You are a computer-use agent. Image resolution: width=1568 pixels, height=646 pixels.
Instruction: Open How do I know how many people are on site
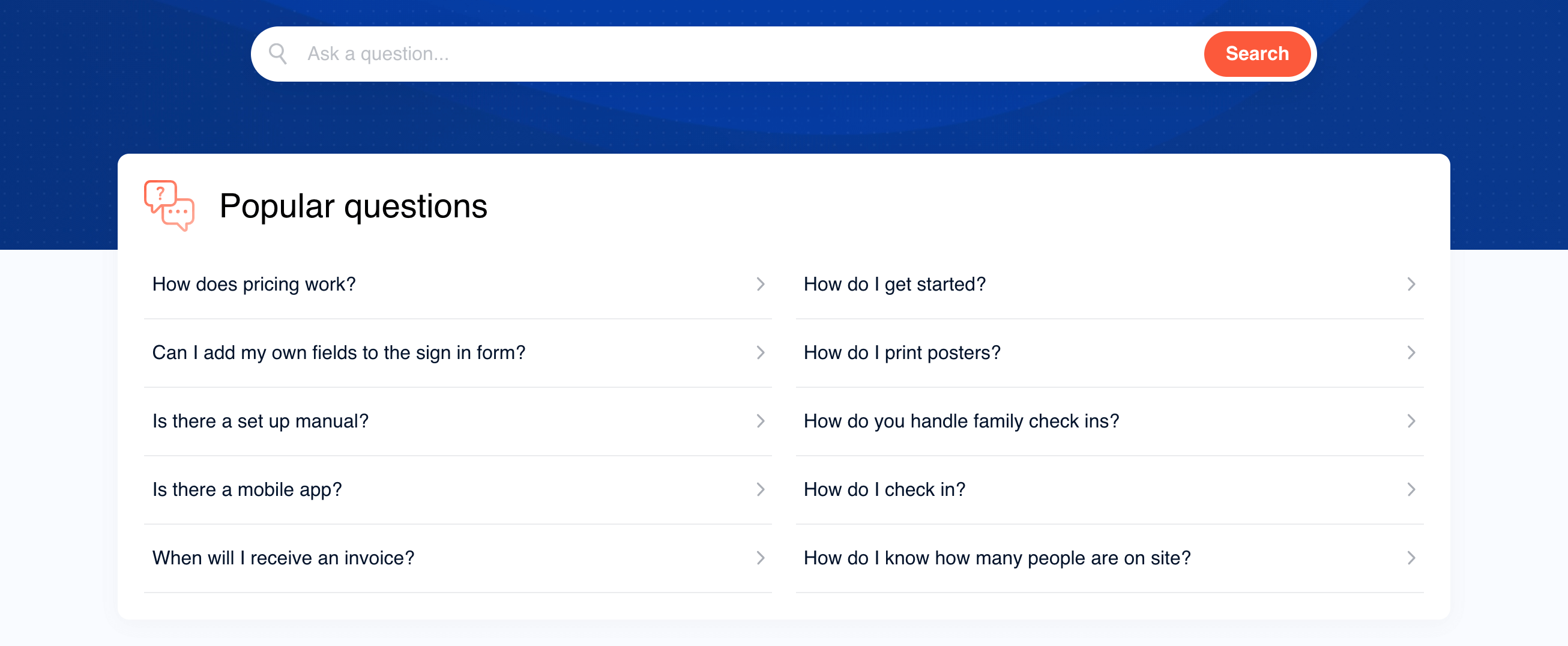[1109, 558]
